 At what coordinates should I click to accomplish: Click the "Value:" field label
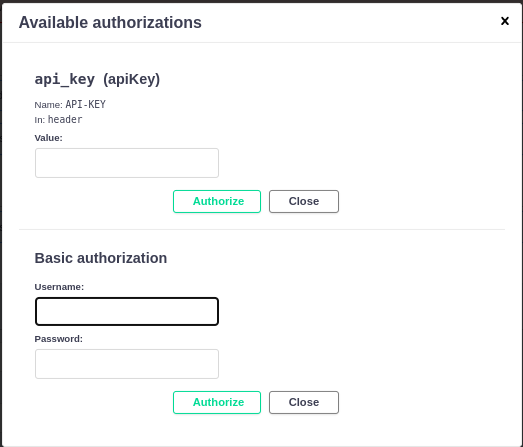[48, 138]
